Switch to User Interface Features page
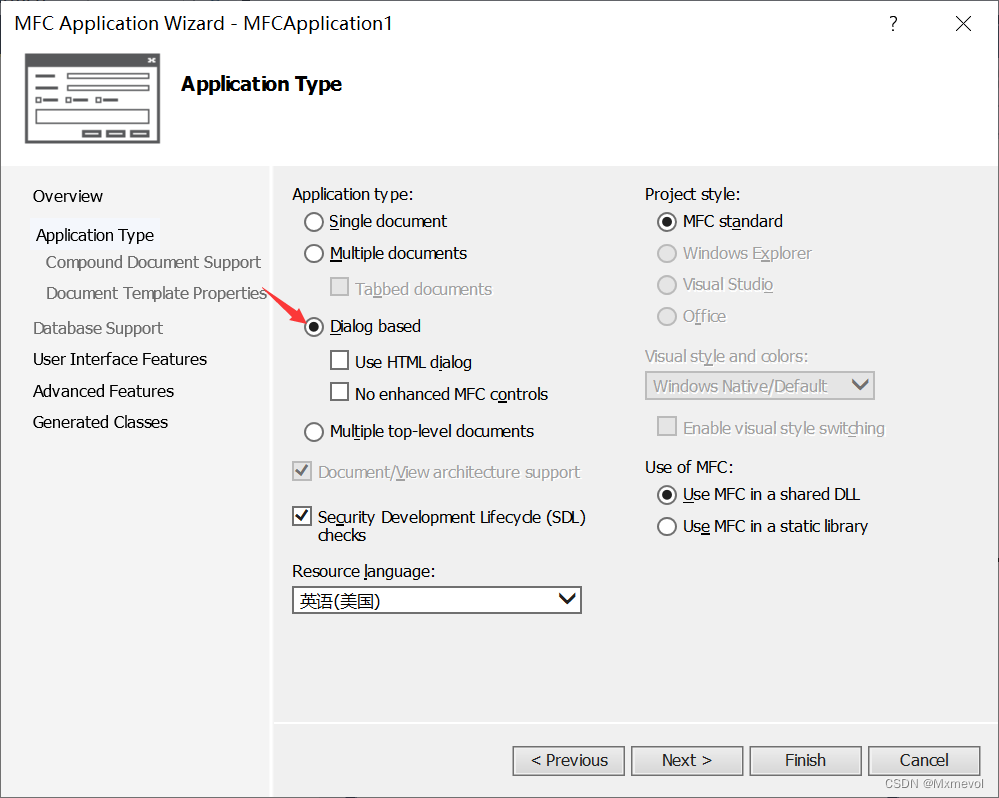999x798 pixels. 120,359
